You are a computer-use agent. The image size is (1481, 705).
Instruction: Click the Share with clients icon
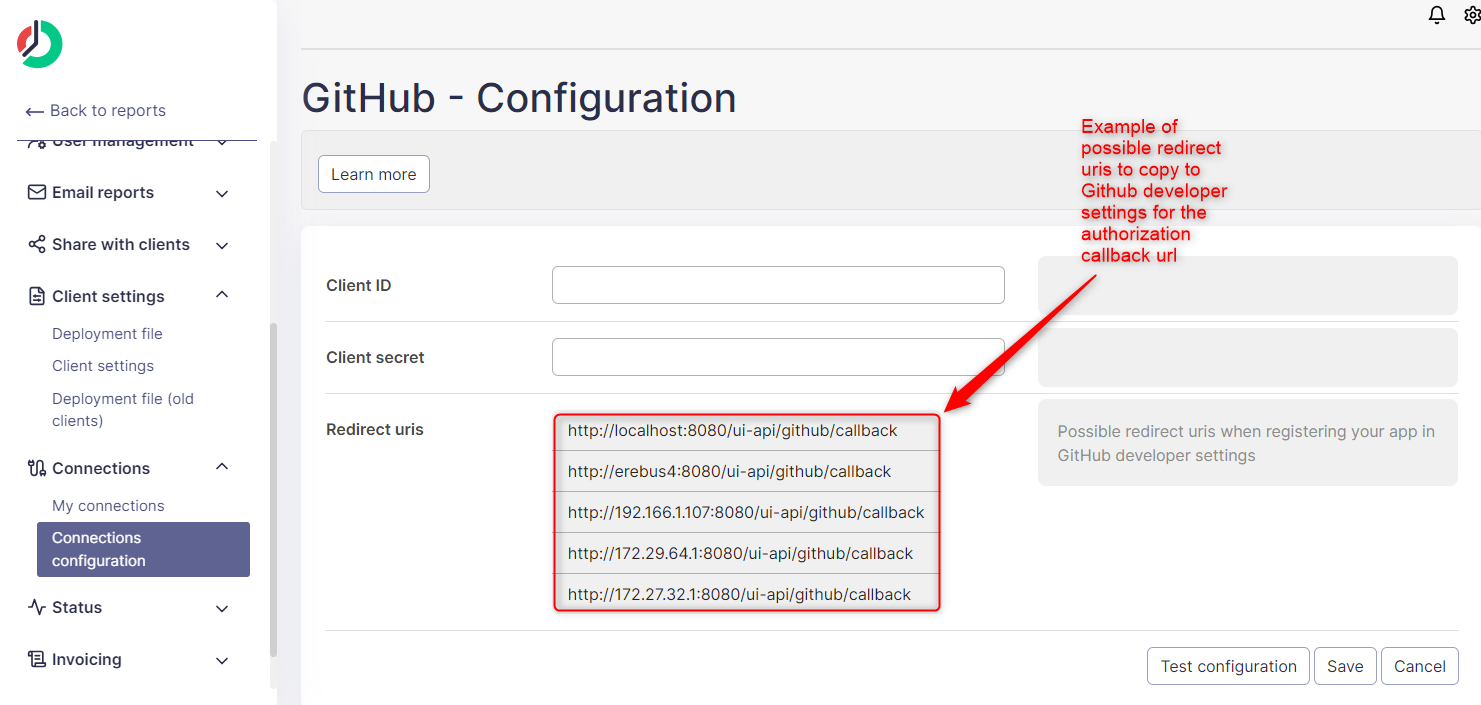coord(37,244)
